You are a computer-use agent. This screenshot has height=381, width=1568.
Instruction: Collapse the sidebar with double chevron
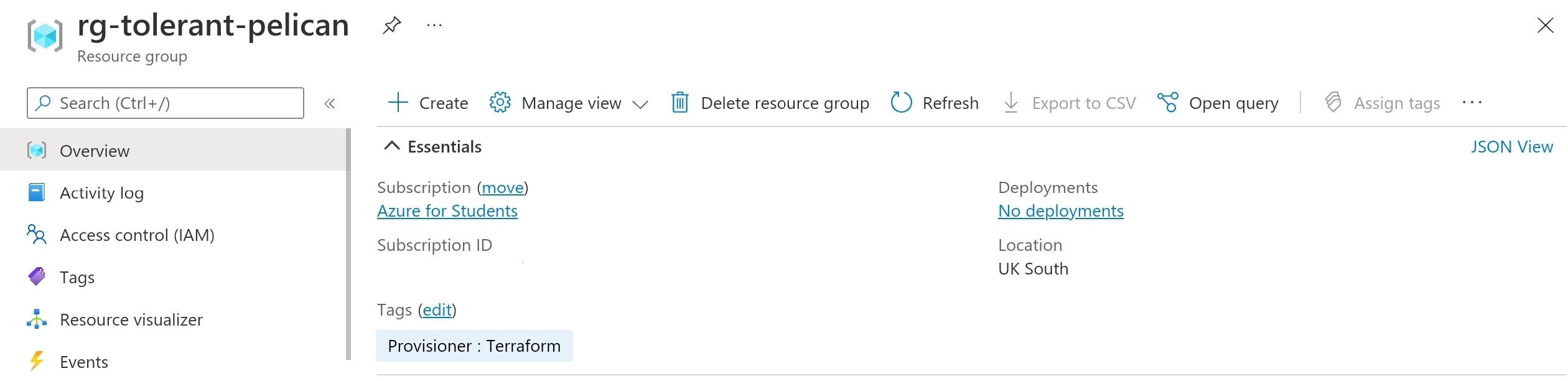330,103
